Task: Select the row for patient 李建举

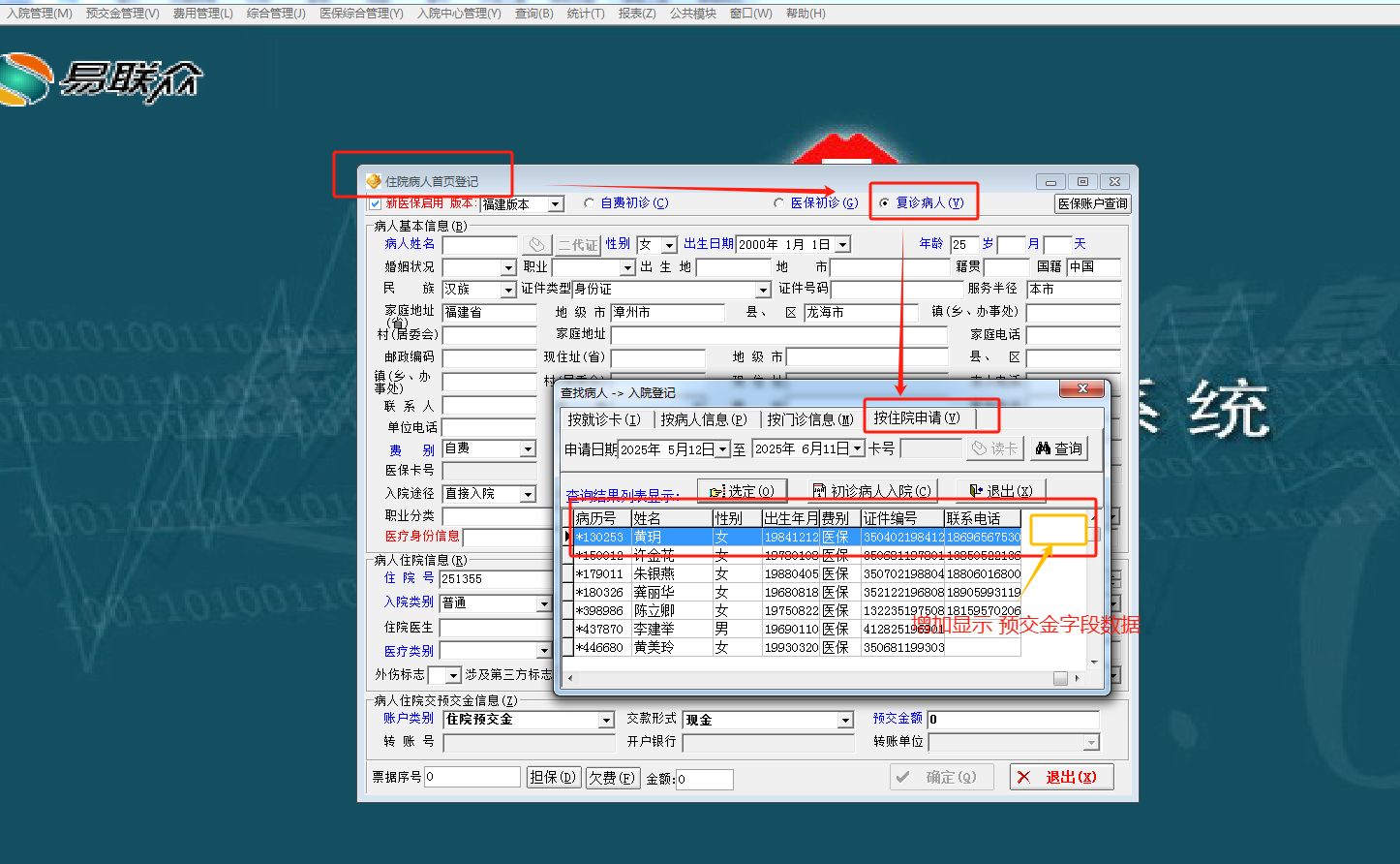Action: 797,629
